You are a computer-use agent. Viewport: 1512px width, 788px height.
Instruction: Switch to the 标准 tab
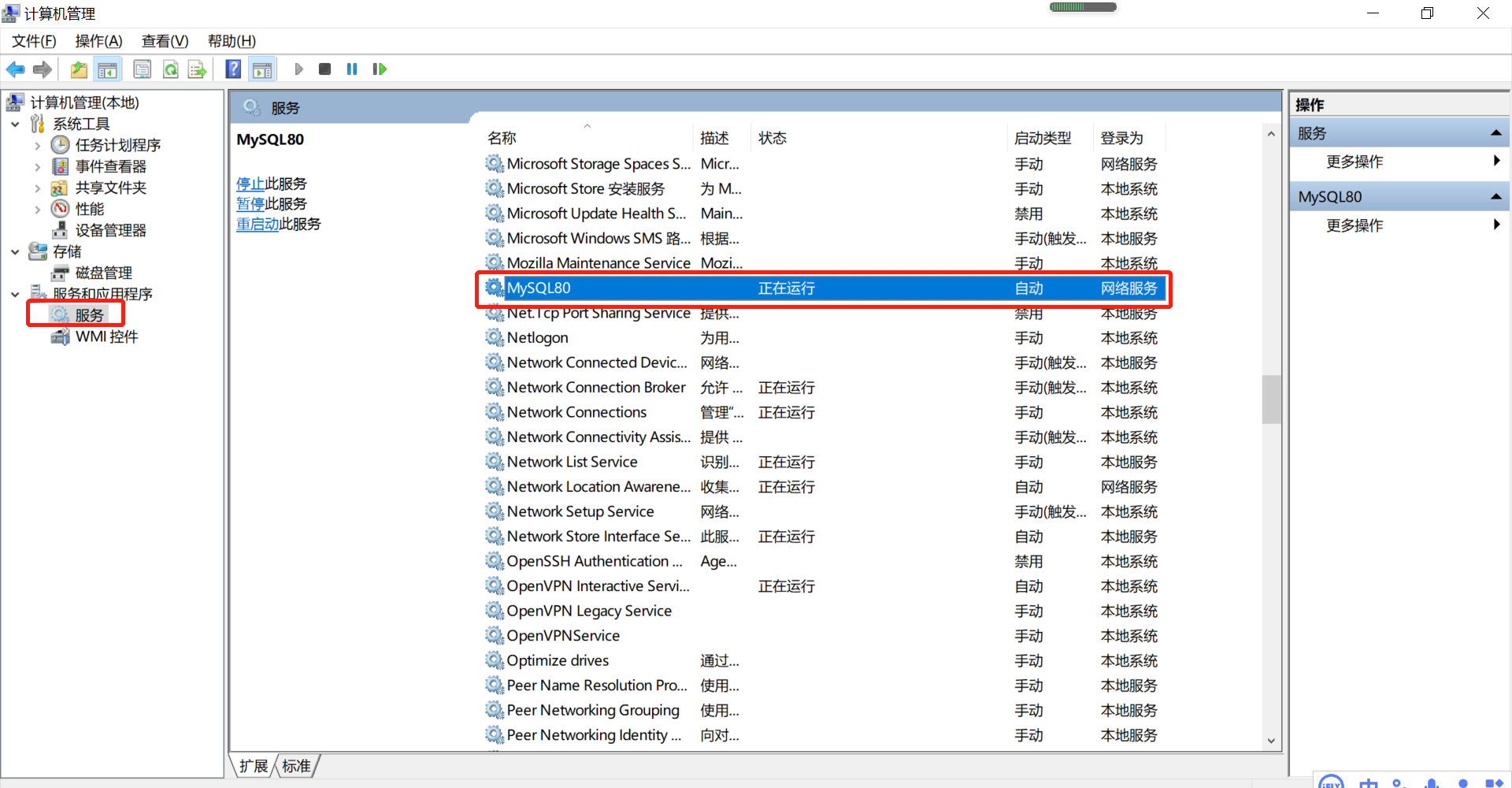pos(296,766)
